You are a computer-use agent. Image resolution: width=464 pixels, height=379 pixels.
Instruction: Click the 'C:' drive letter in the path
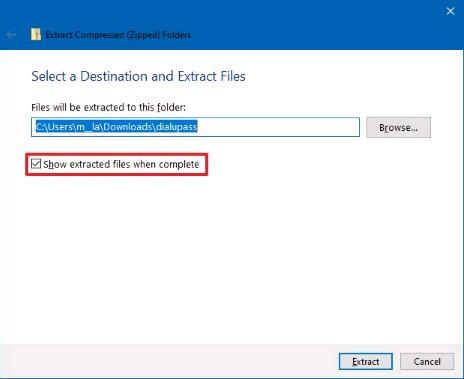(x=40, y=127)
